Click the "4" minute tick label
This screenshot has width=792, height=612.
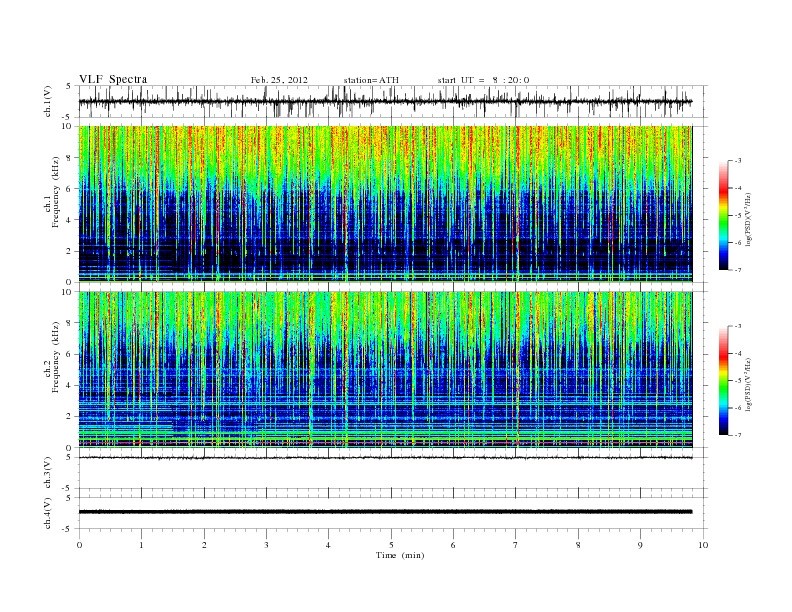328,545
